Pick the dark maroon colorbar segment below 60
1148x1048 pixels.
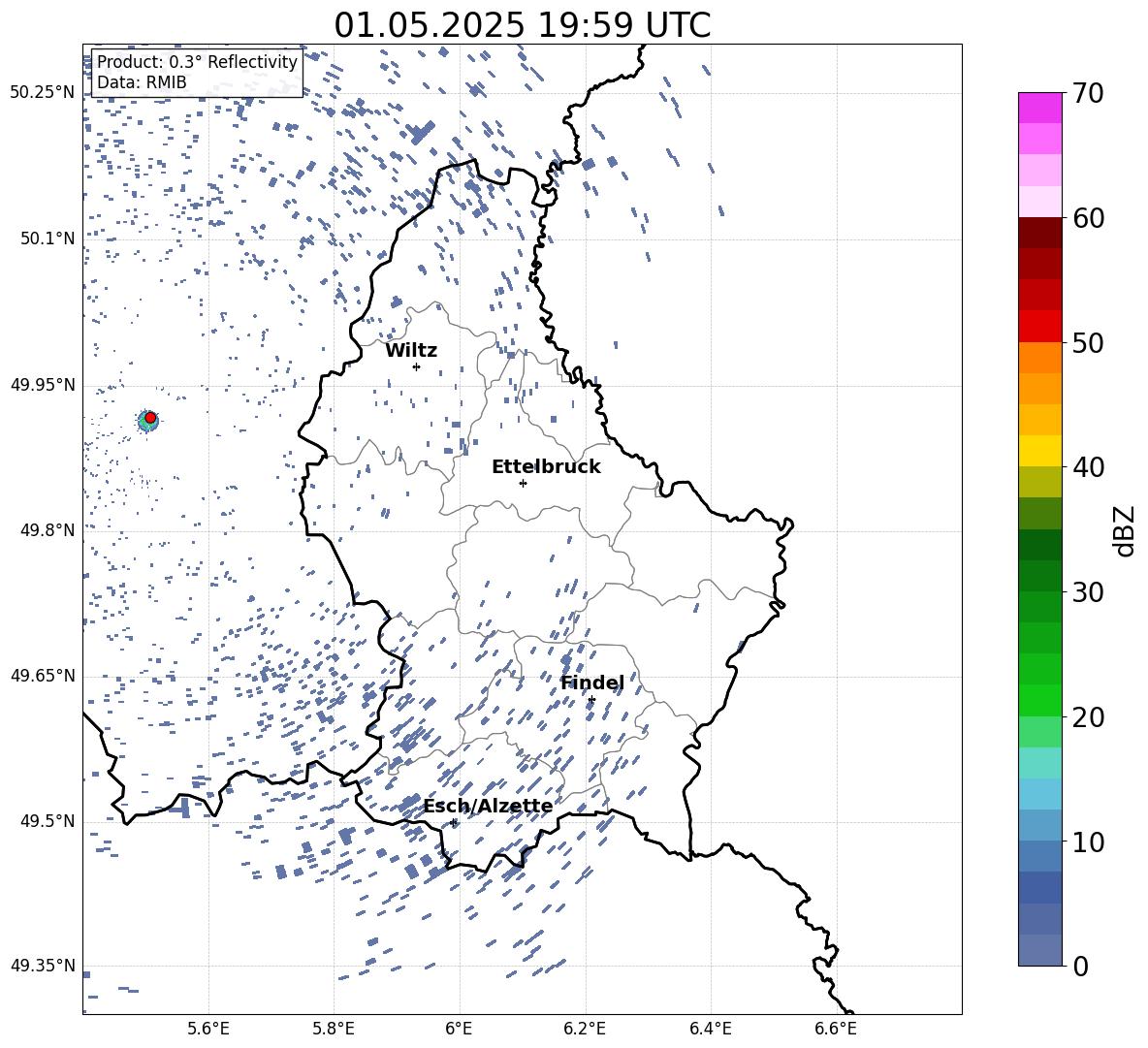click(1040, 233)
